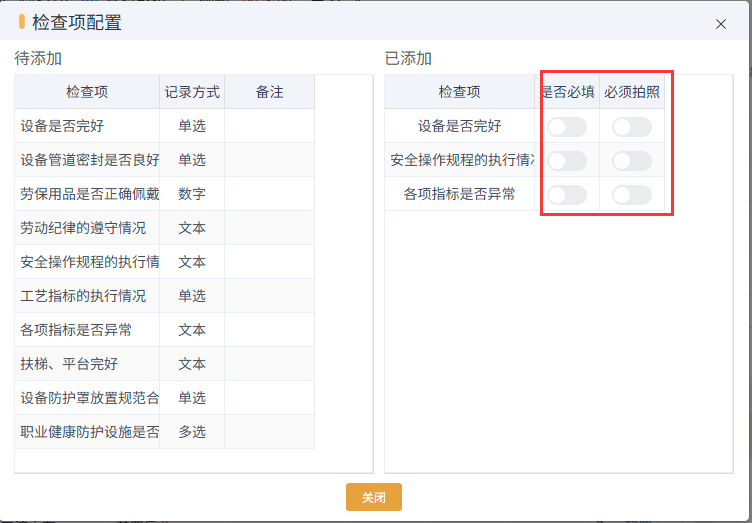
Task: Select 工艺指标的执行情况 row
Action: (x=164, y=296)
